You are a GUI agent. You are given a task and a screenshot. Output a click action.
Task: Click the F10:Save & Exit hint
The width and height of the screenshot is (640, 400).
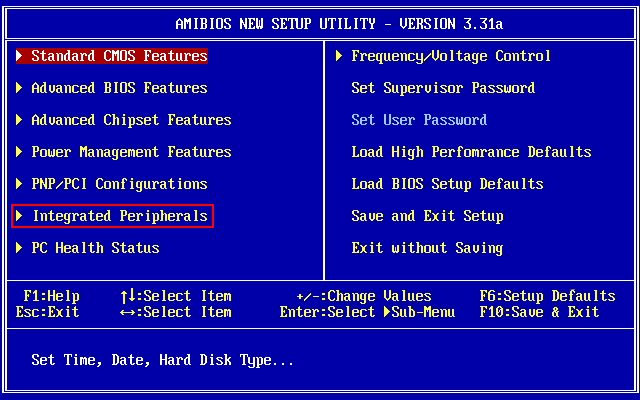540,312
